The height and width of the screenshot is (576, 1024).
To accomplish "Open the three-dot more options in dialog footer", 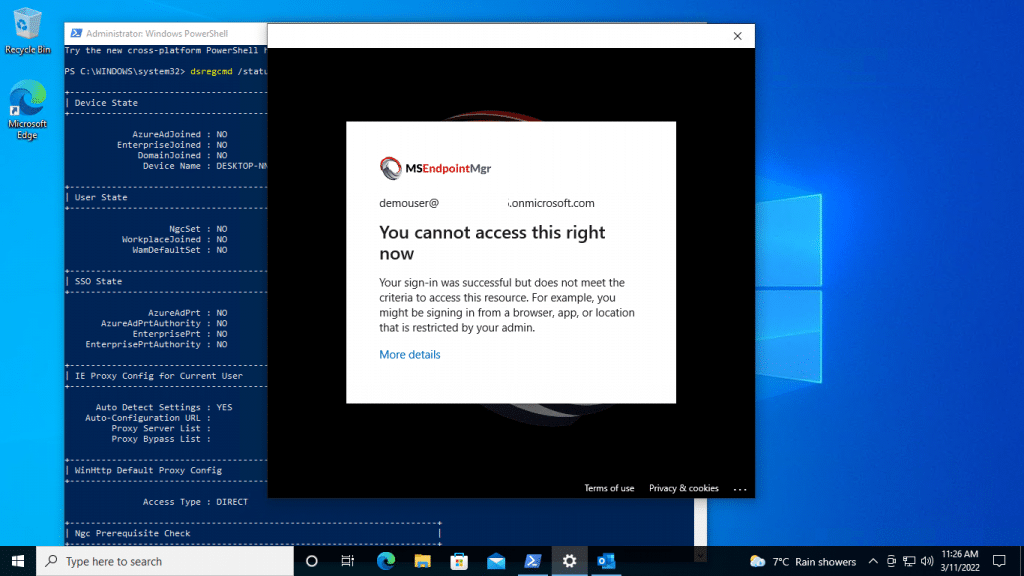I will (x=740, y=488).
